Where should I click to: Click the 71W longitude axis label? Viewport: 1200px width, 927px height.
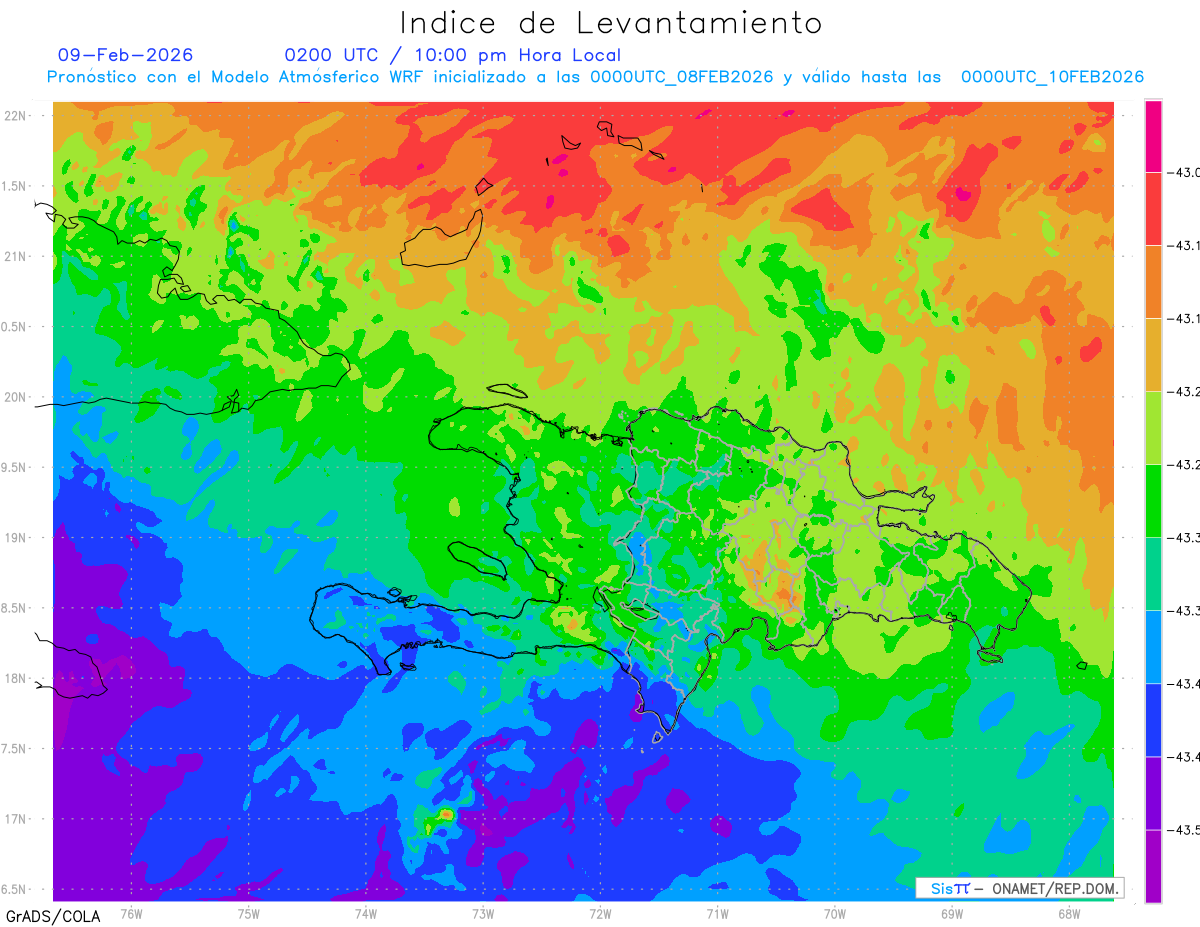click(717, 913)
